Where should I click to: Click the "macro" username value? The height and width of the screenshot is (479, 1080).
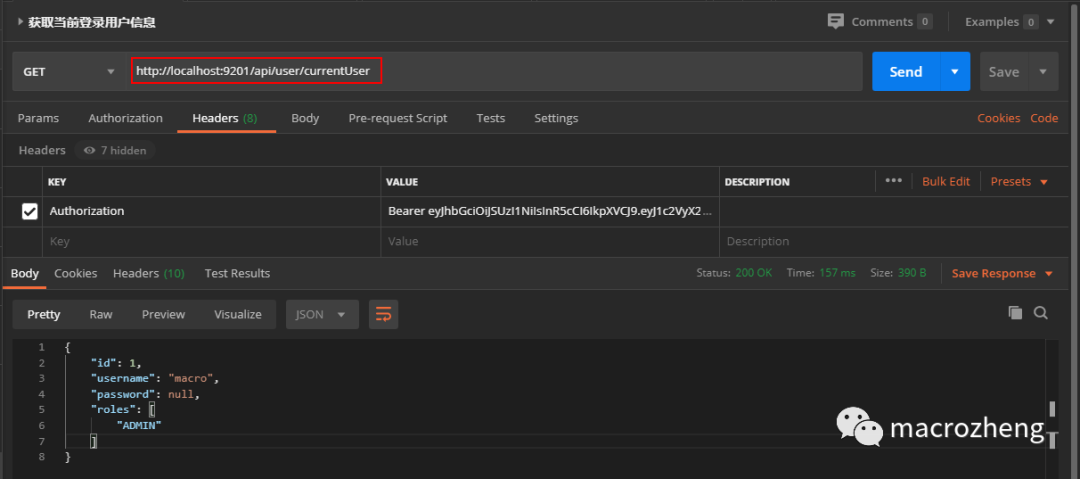193,378
